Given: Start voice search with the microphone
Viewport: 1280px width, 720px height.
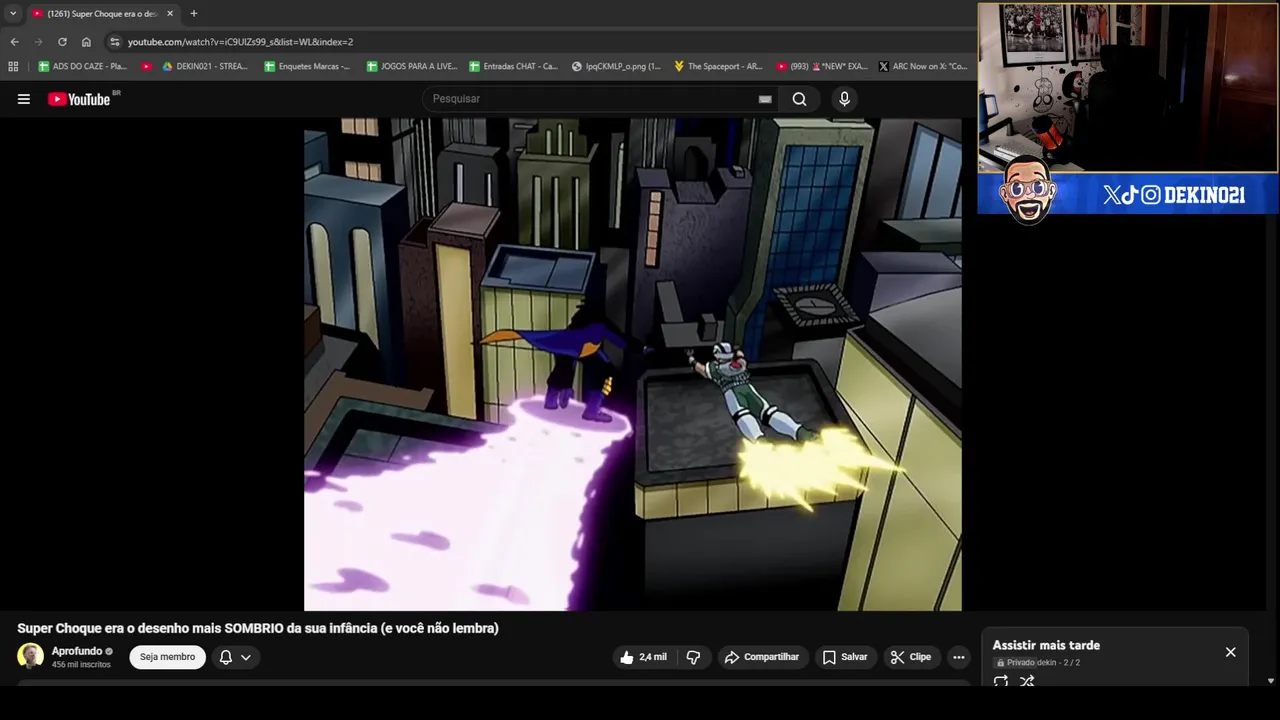Looking at the screenshot, I should pyautogui.click(x=844, y=99).
